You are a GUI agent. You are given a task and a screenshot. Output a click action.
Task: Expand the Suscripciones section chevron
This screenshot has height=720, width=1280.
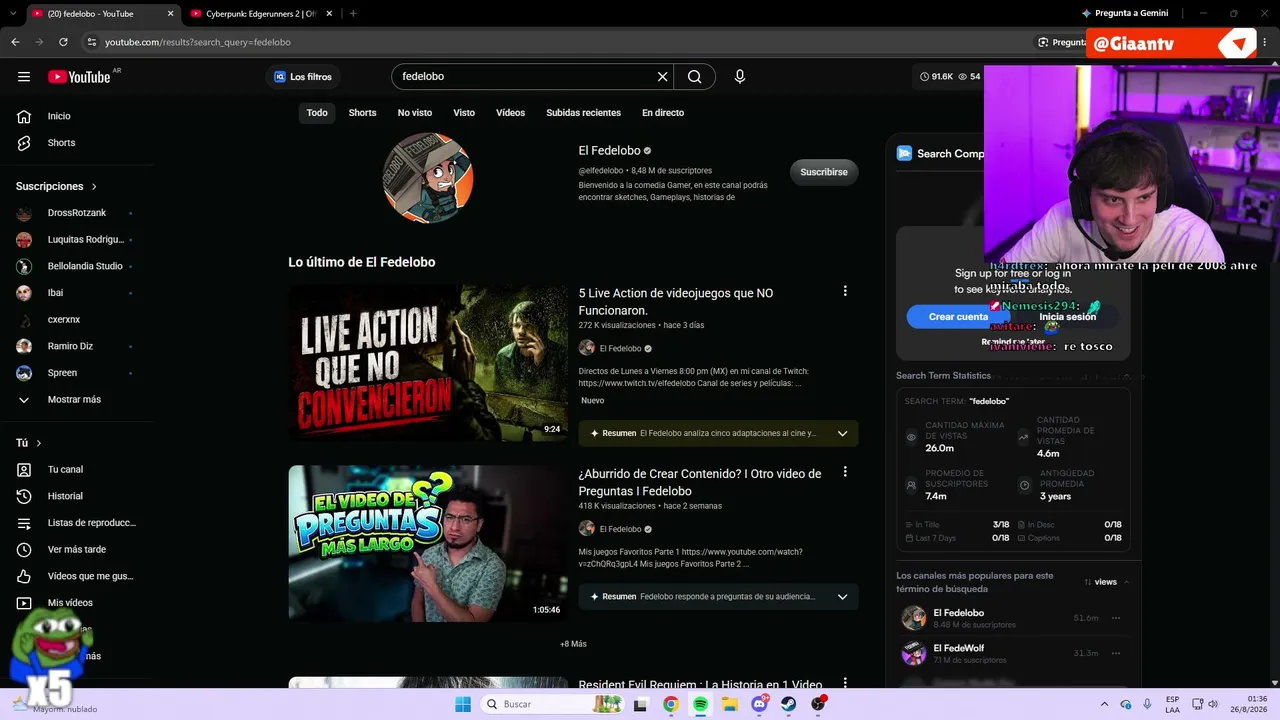click(x=94, y=187)
